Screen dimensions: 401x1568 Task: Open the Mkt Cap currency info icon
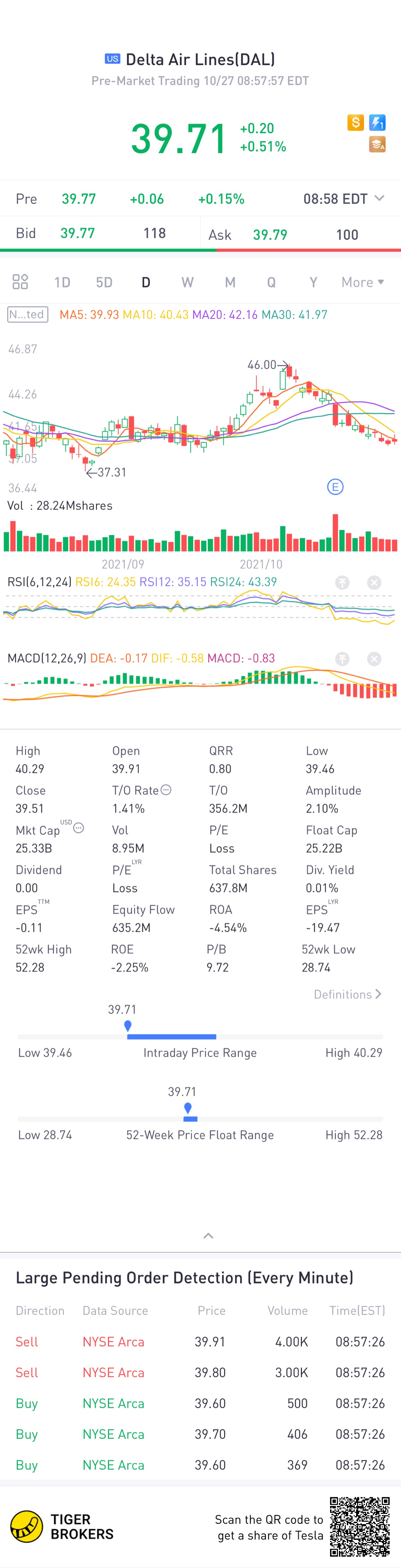click(79, 828)
